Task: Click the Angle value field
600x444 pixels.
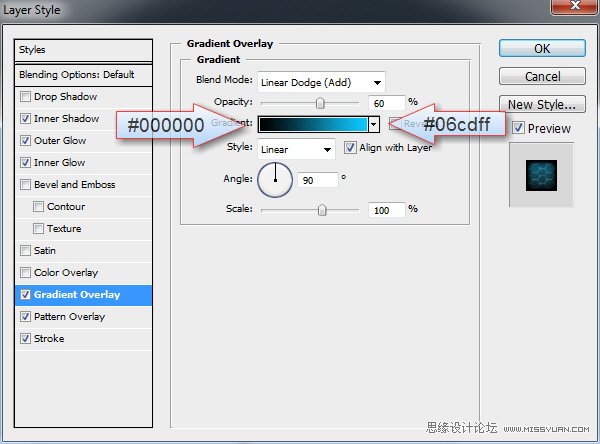Action: tap(317, 180)
